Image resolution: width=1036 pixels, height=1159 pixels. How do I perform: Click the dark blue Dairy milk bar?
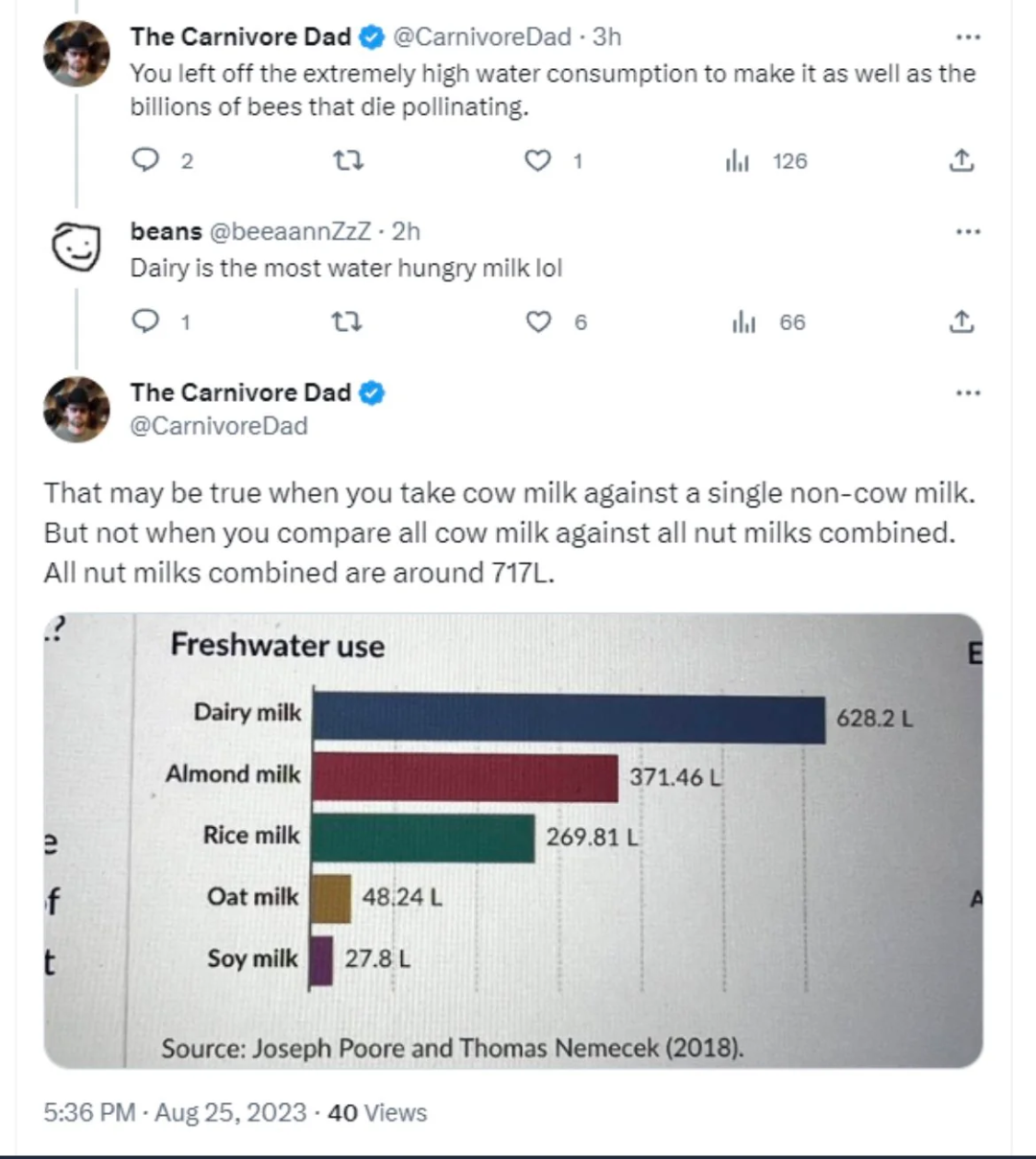click(x=568, y=718)
